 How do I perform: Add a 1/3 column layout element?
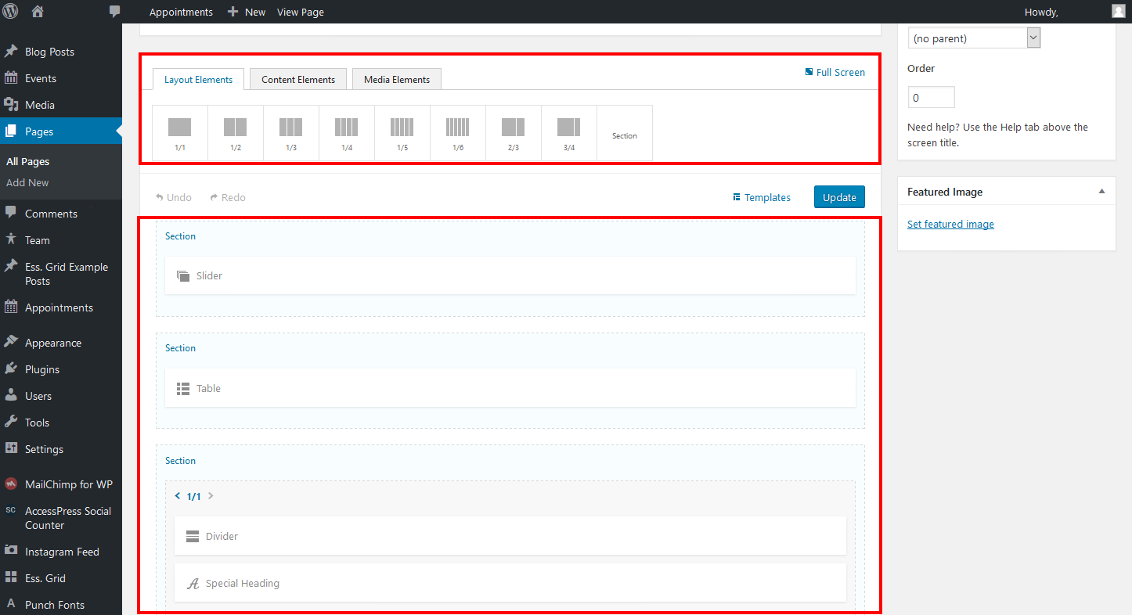tap(291, 132)
